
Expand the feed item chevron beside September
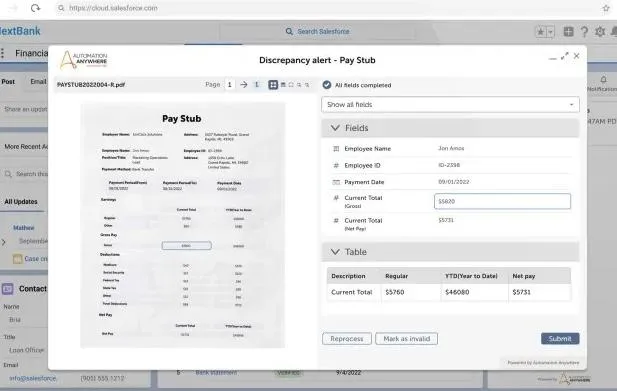tap(4, 242)
